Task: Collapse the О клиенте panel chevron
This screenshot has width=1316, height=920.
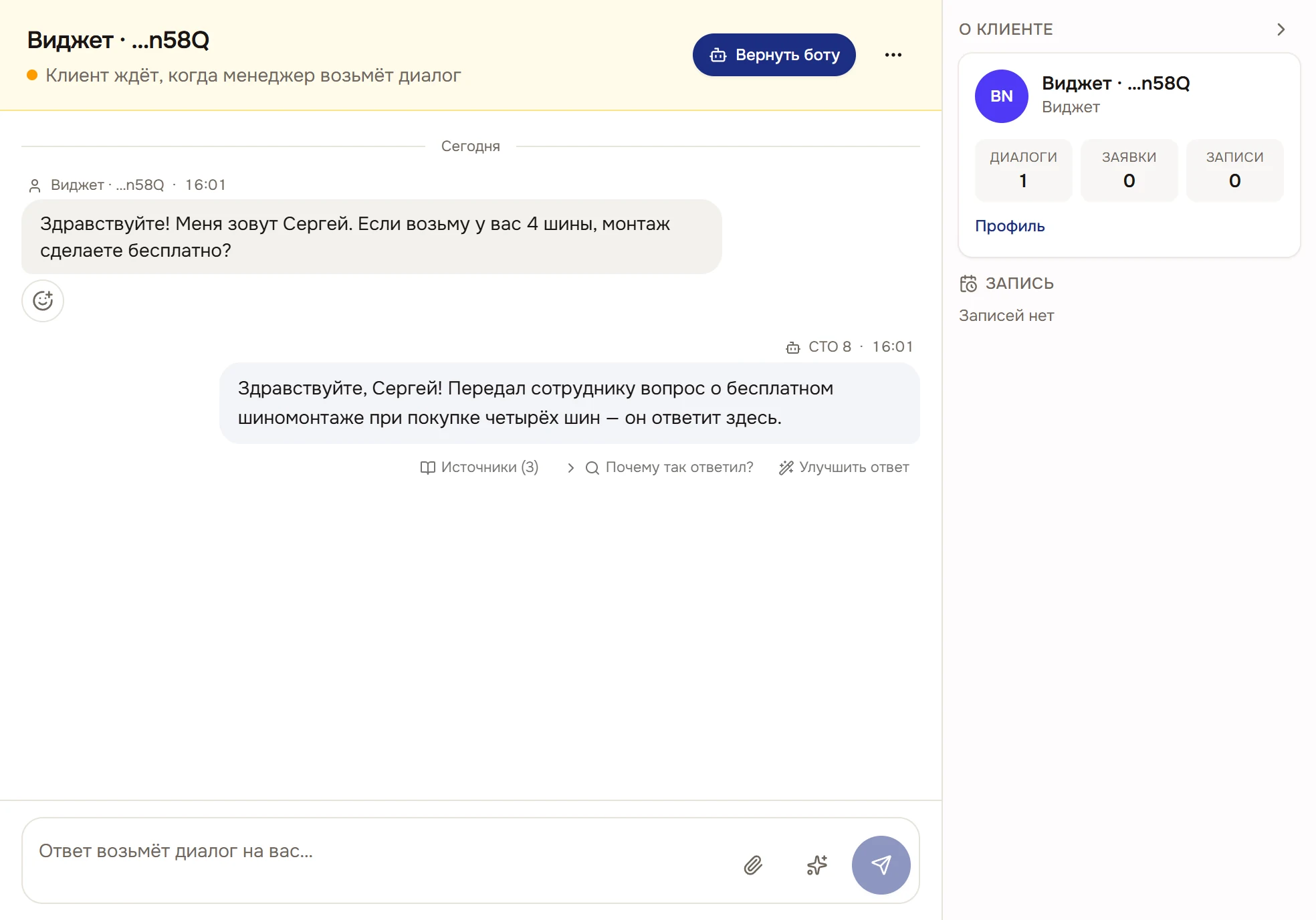Action: 1281,29
